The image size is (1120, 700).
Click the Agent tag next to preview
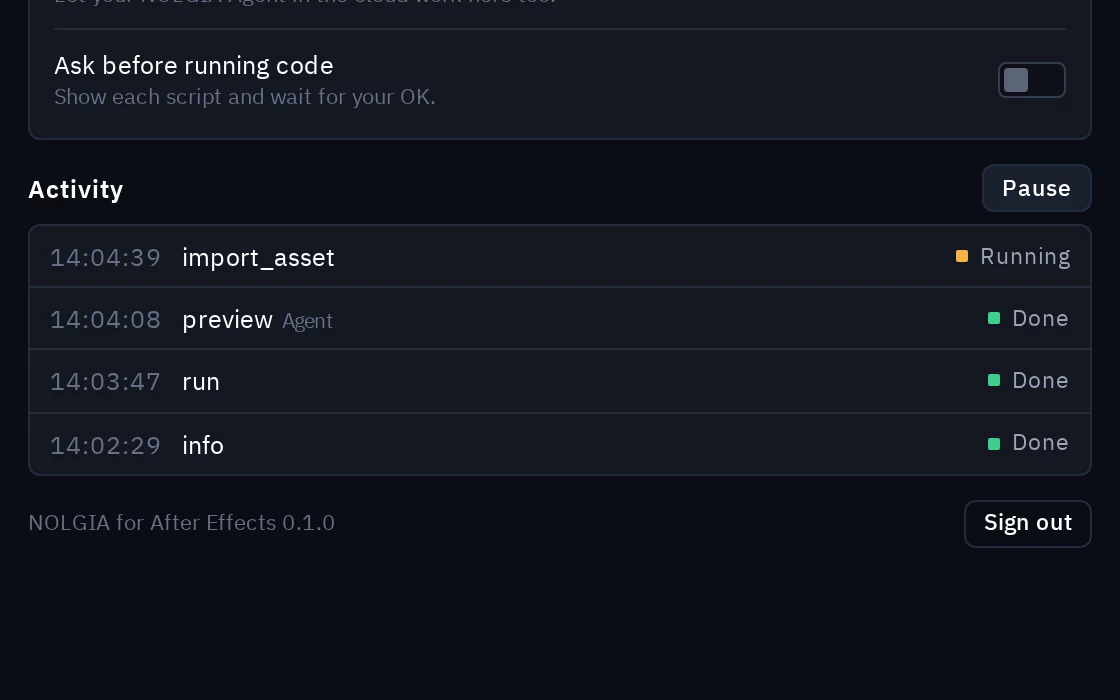click(x=307, y=321)
